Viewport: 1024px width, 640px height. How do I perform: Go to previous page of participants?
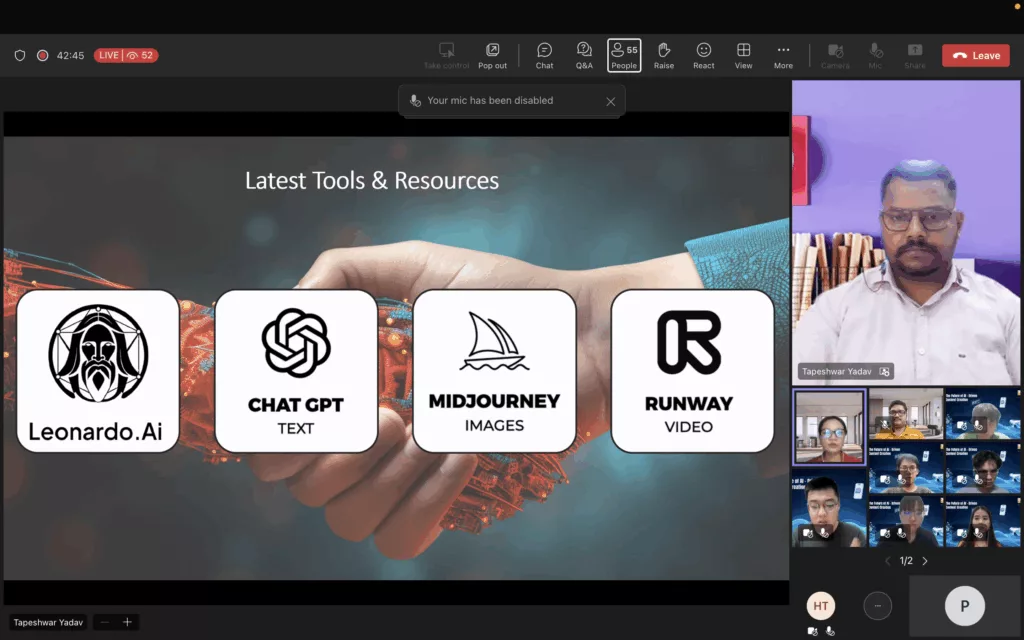click(x=888, y=561)
